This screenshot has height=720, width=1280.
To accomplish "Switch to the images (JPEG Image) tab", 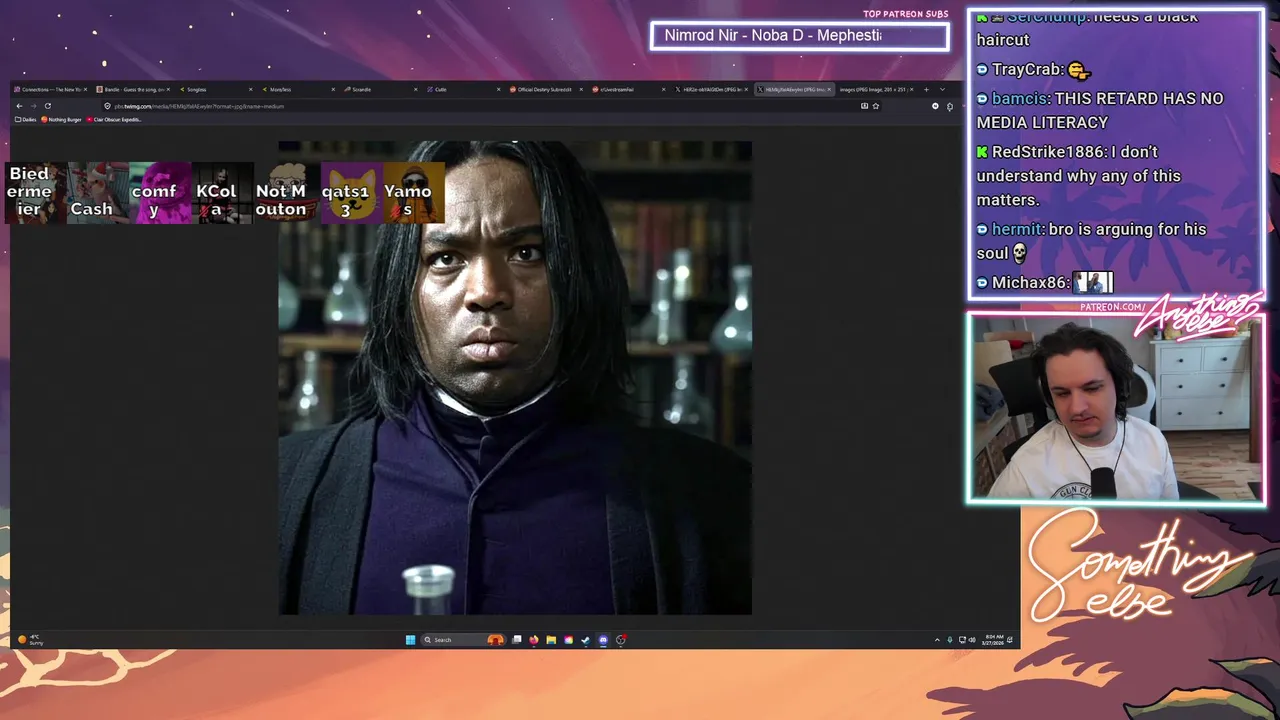I will point(875,89).
